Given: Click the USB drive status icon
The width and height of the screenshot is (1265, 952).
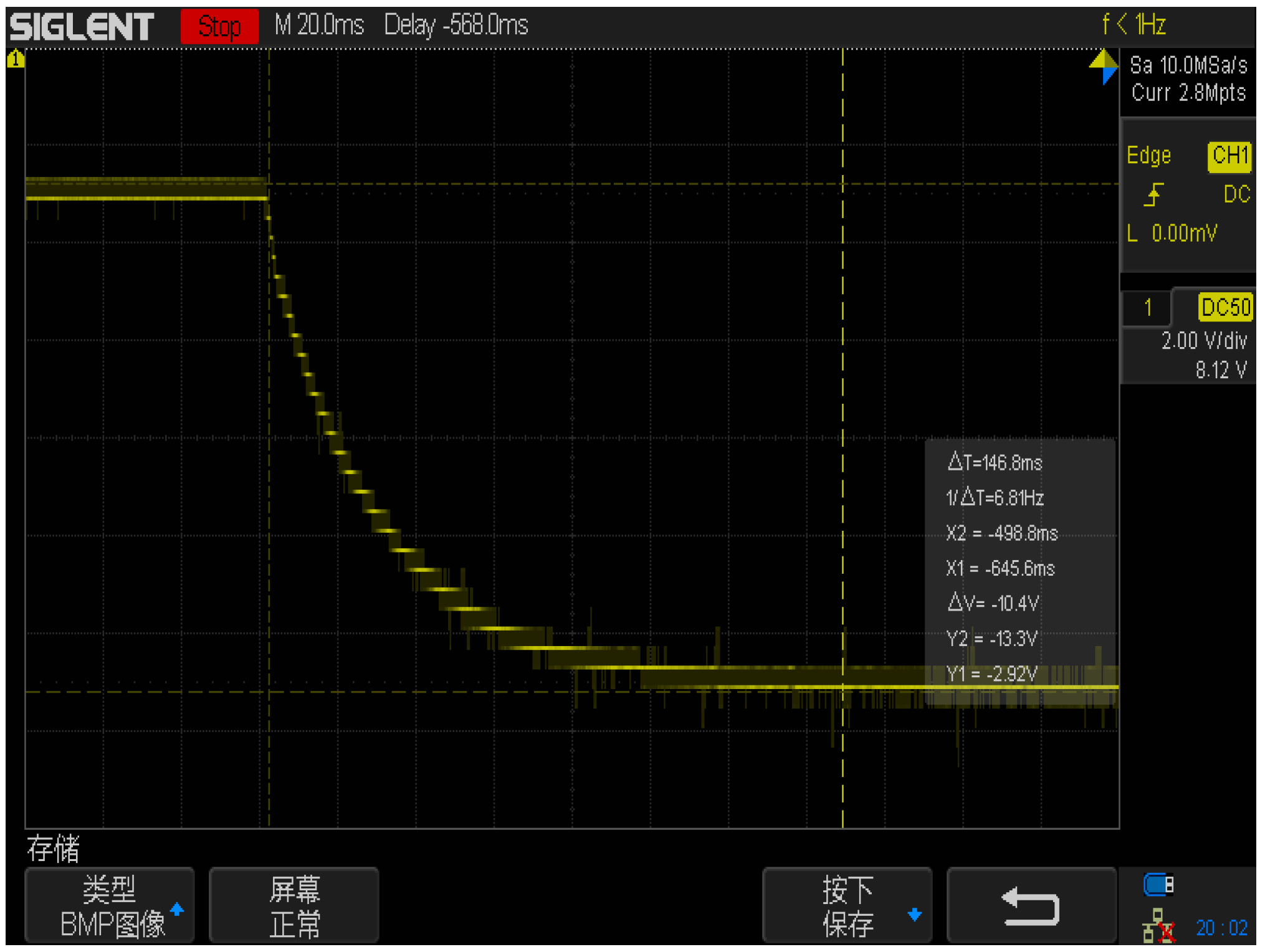Looking at the screenshot, I should coord(1158,884).
